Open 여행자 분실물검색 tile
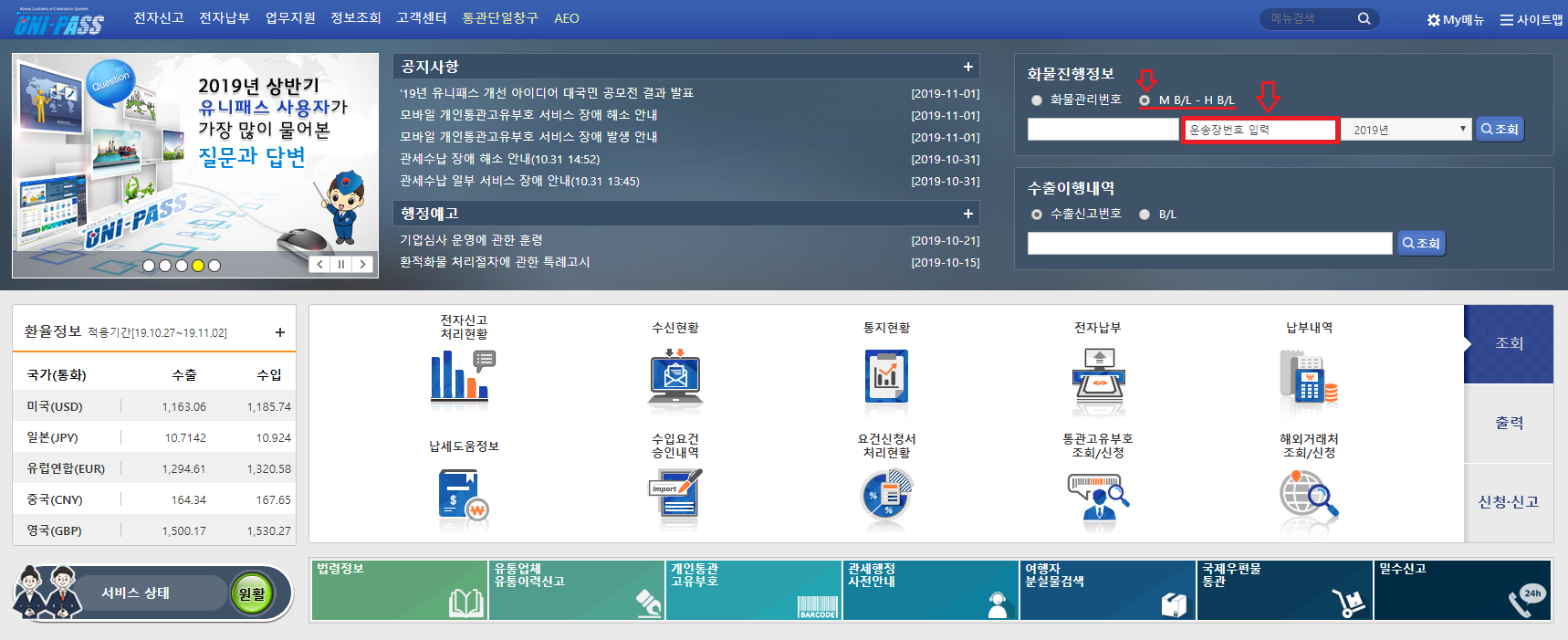This screenshot has width=1568, height=640. (1108, 590)
